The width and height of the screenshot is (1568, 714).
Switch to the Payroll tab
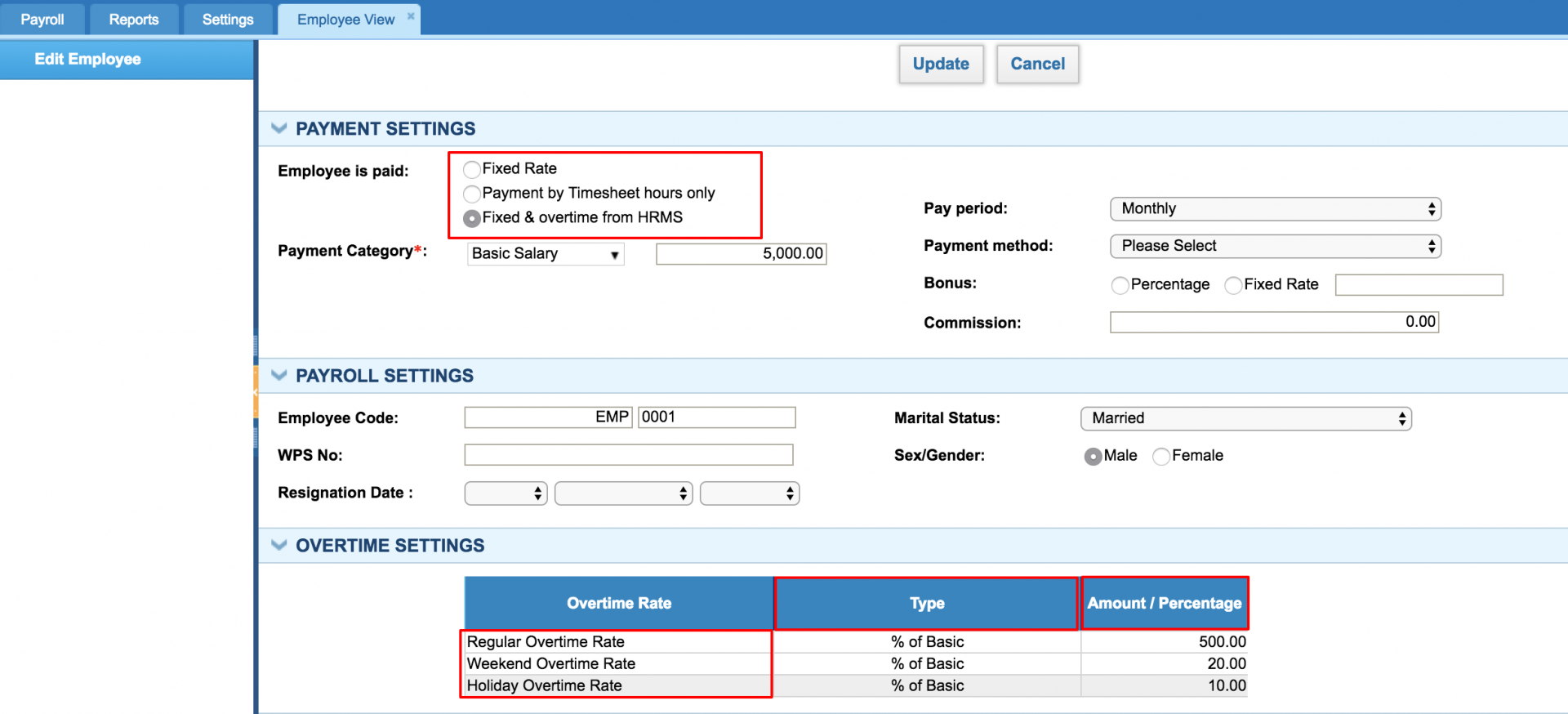click(42, 19)
